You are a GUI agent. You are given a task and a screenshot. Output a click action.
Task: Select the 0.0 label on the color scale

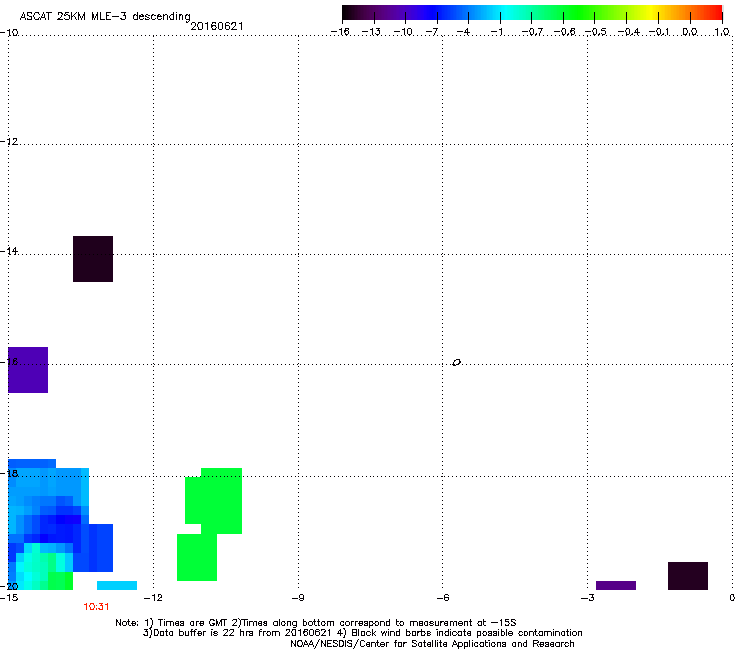tap(690, 32)
